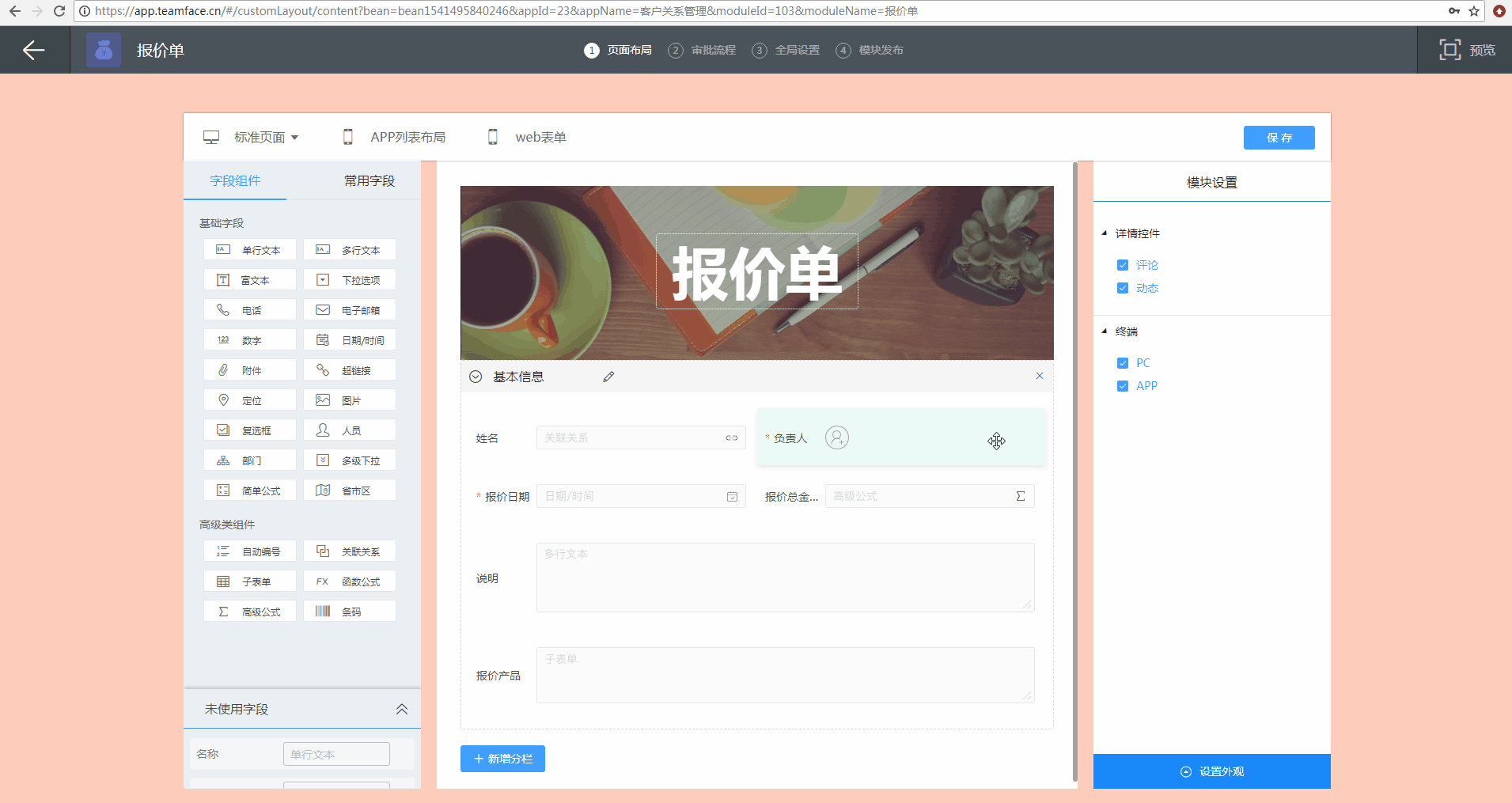1512x803 pixels.
Task: Add a 关联关系 advanced component
Action: pos(350,551)
